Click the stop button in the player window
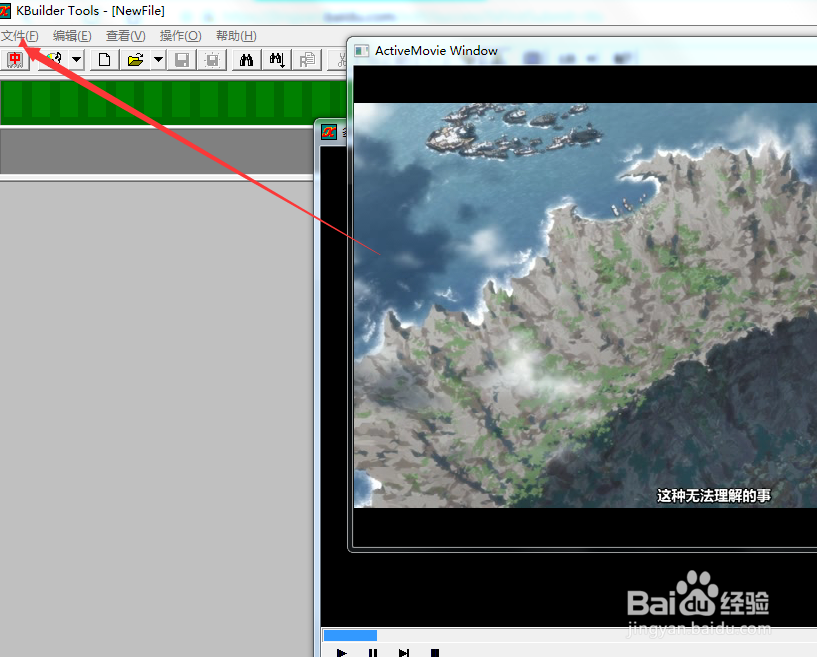817x657 pixels. 435,652
